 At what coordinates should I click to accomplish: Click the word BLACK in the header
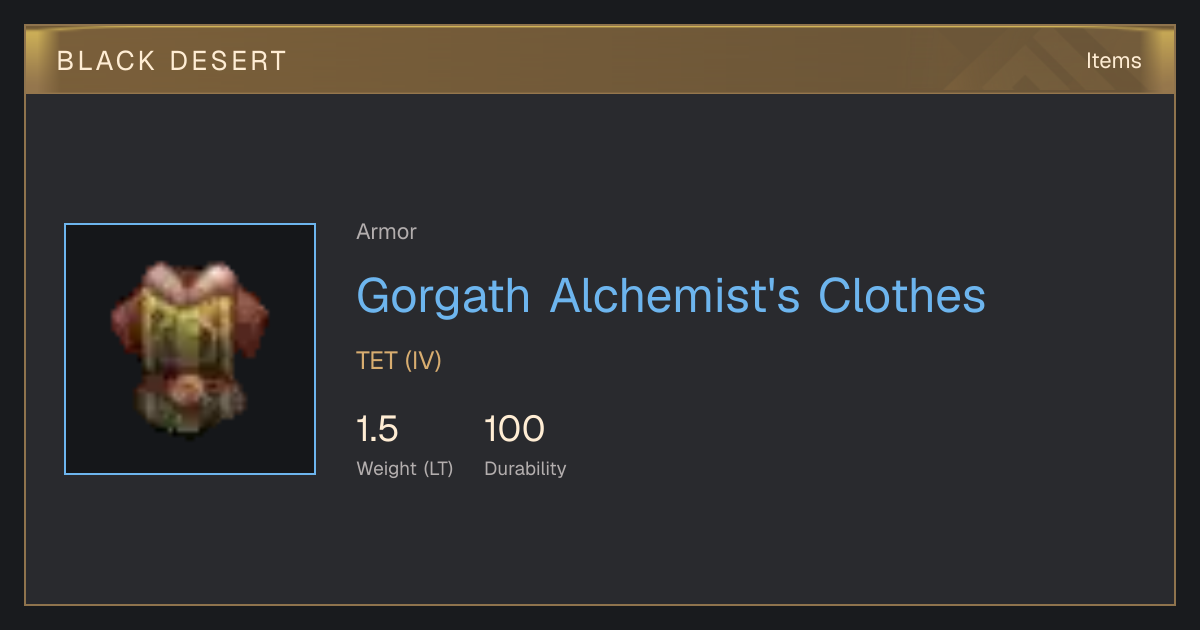coord(105,61)
